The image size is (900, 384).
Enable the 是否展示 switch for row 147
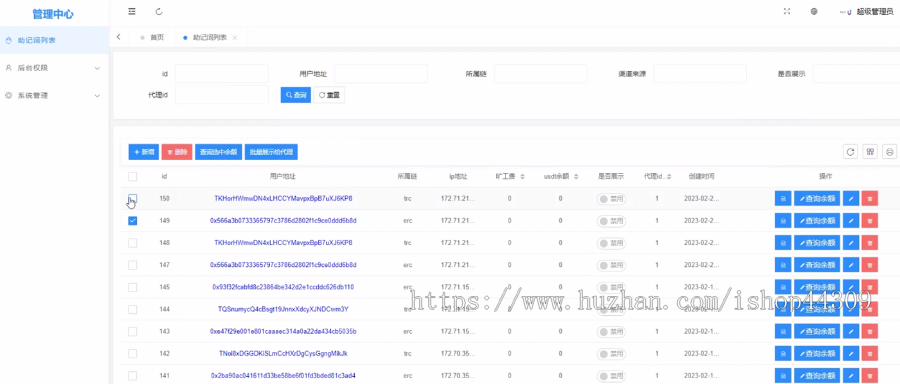[611, 265]
